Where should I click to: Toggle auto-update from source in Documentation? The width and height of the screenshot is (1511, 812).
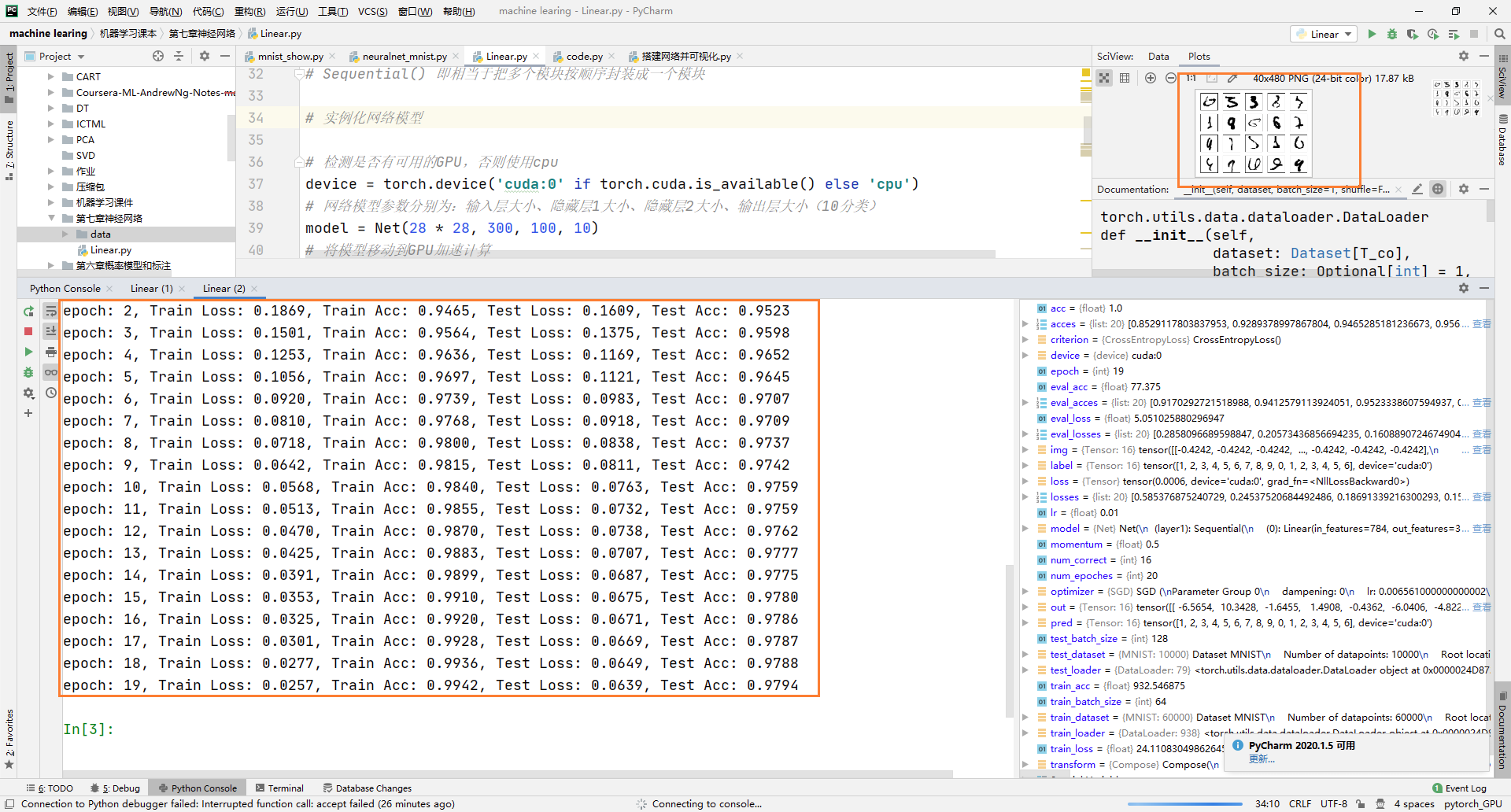[1438, 189]
